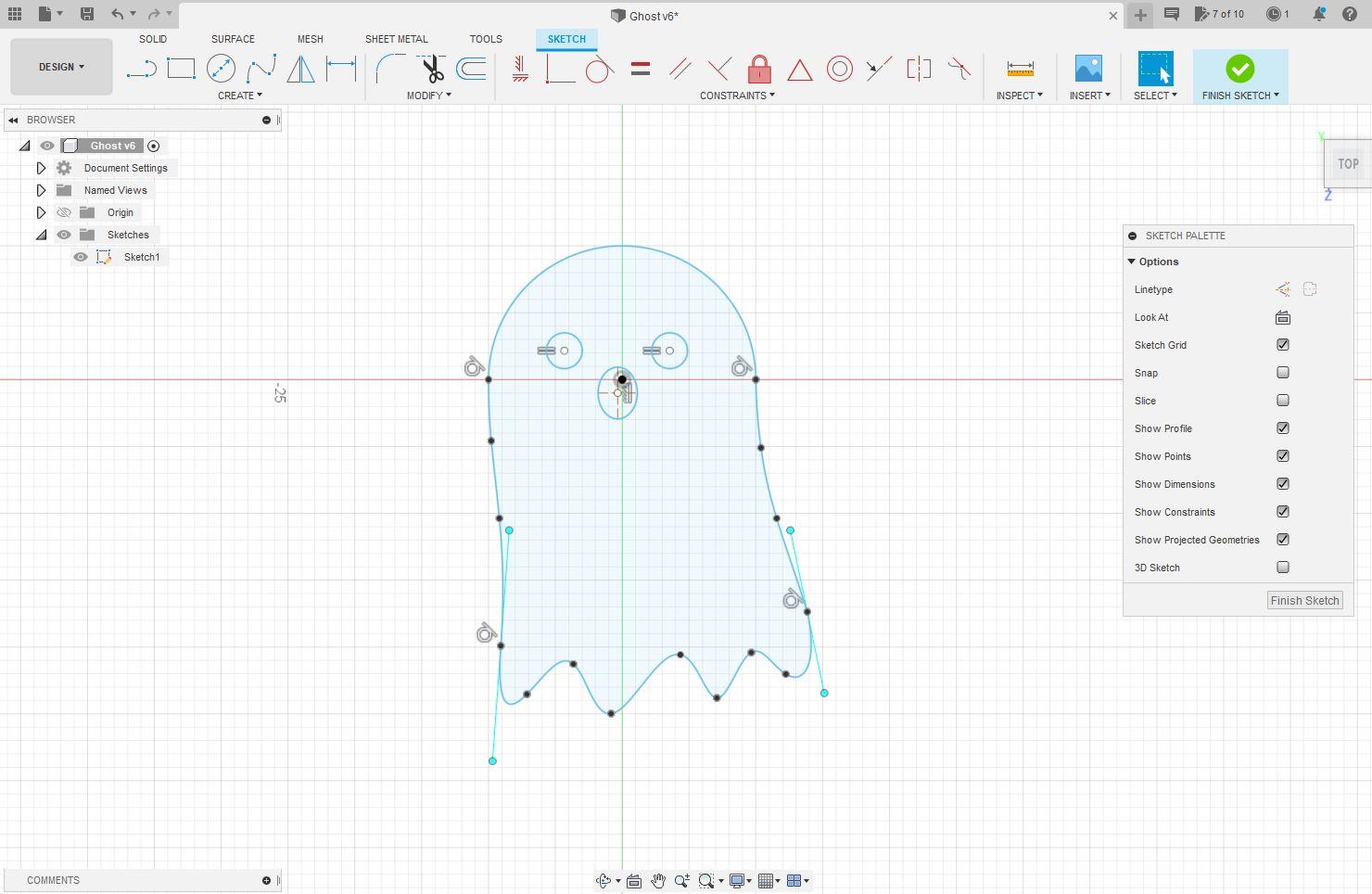Disable Show Constraints in Sketch Palette

pyautogui.click(x=1282, y=511)
